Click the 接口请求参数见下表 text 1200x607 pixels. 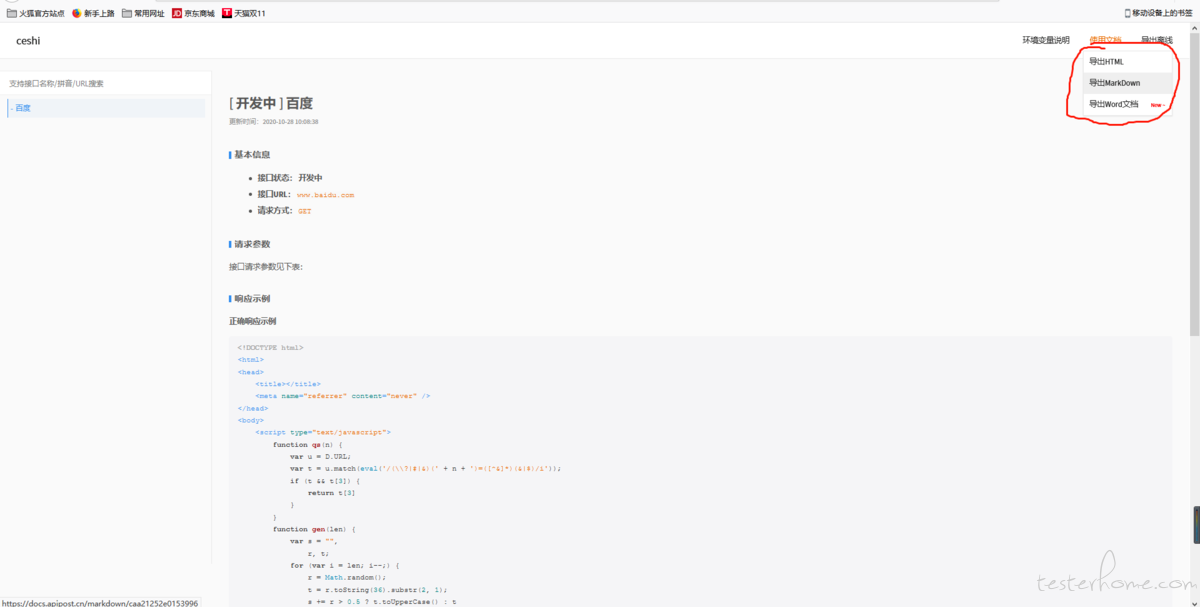coord(266,267)
